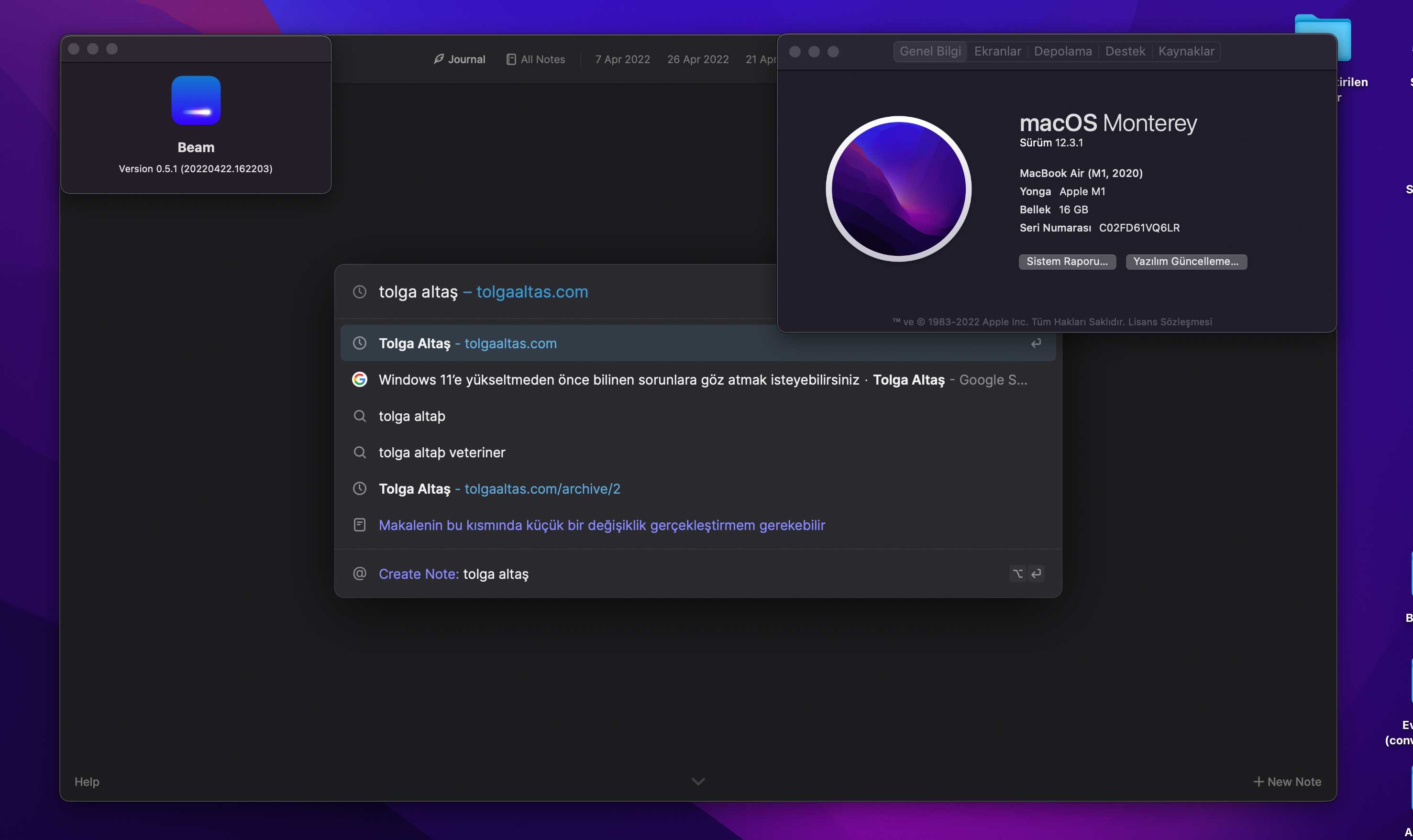Click the New Note button

coord(1287,781)
